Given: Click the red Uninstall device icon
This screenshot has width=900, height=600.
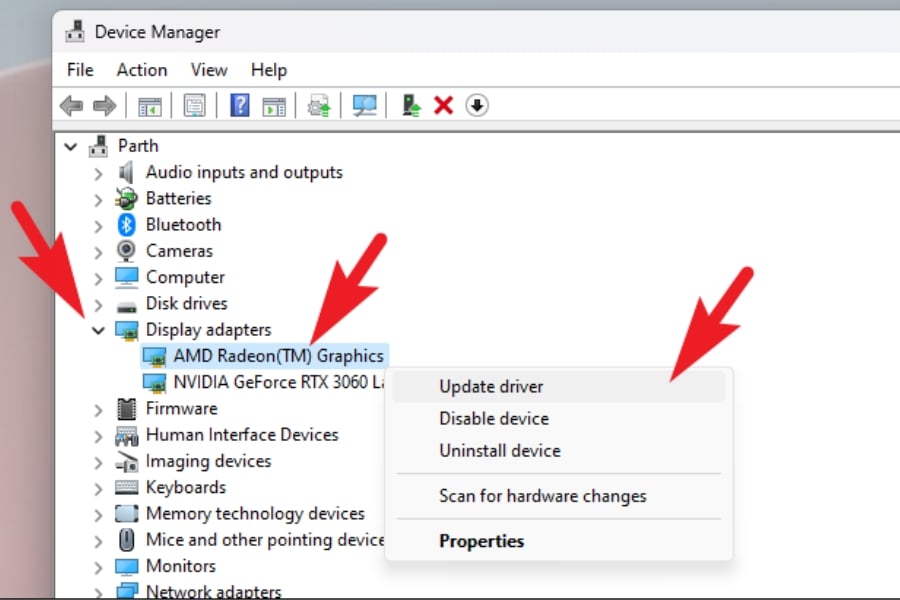Looking at the screenshot, I should (x=443, y=105).
